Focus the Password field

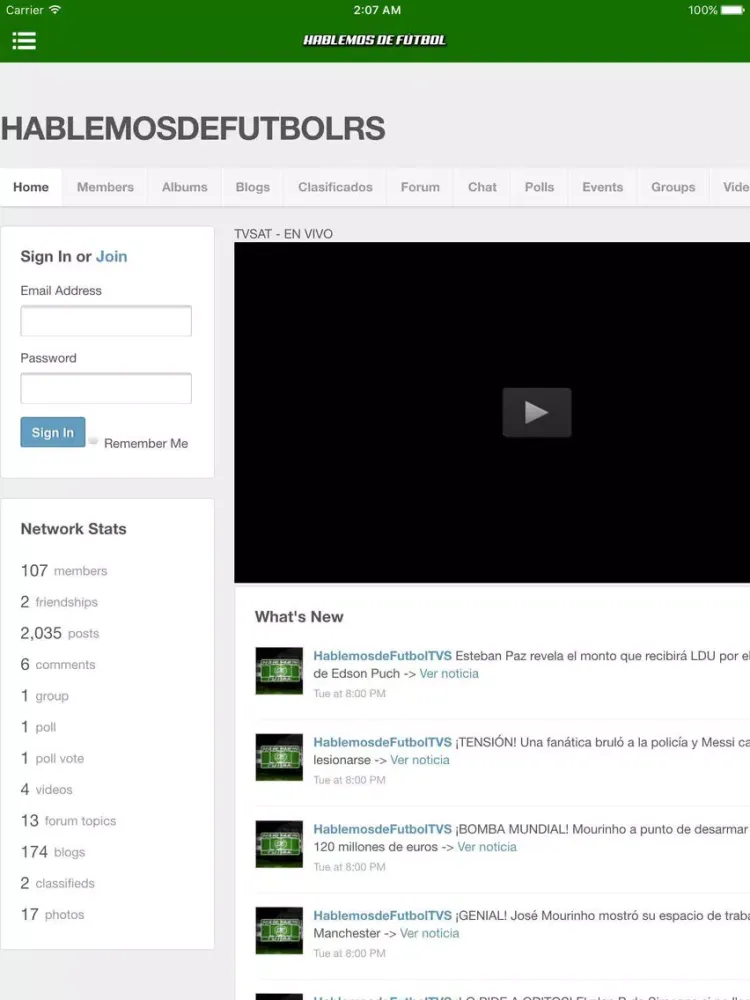pos(106,388)
